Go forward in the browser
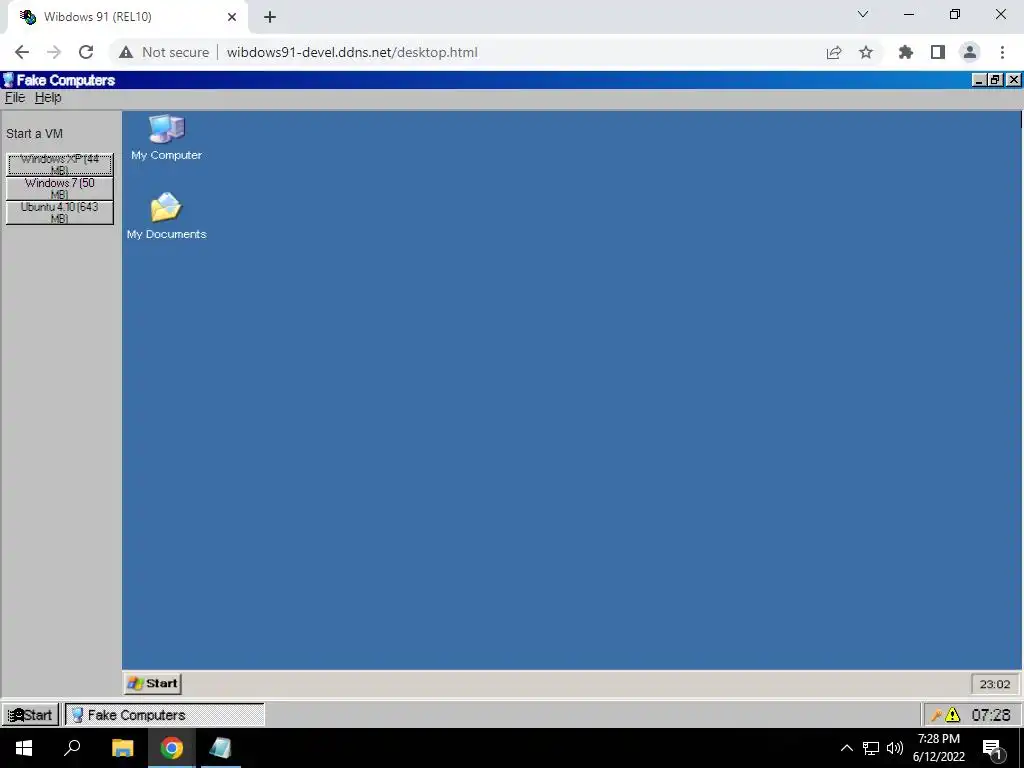The width and height of the screenshot is (1024, 768). 54,52
